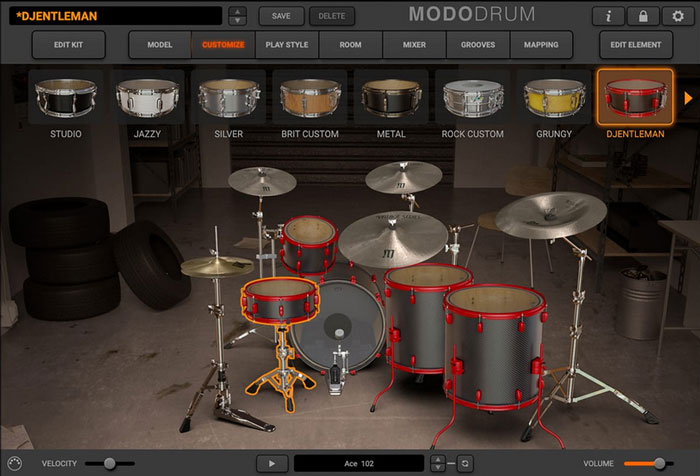This screenshot has height=476, width=700.
Task: Open the preset stepper next to DJENTLEMAN
Action: click(x=237, y=16)
